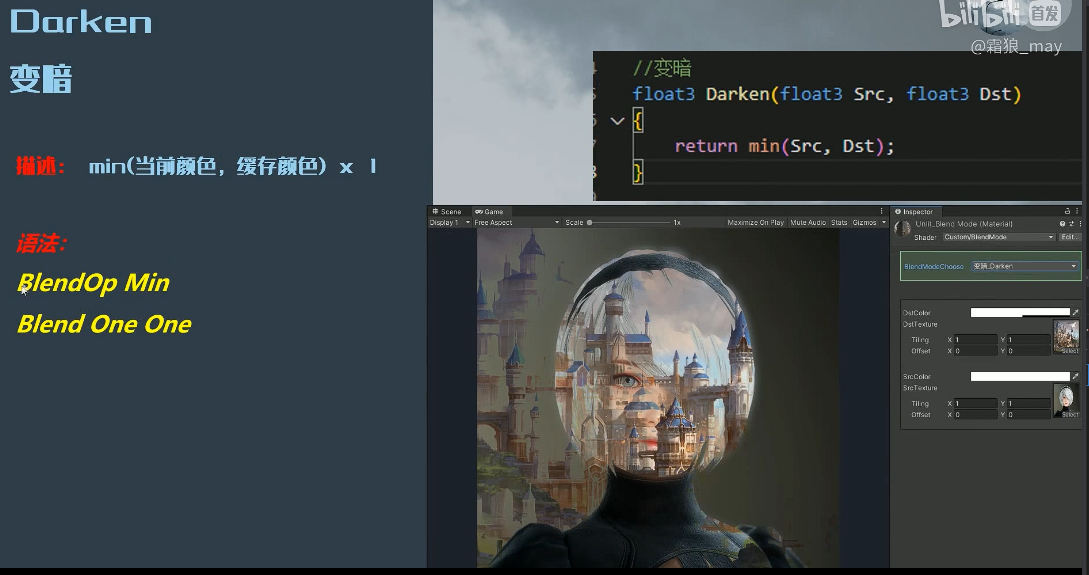The height and width of the screenshot is (575, 1089).
Task: Click the SrcColor color swatch
Action: (1020, 376)
